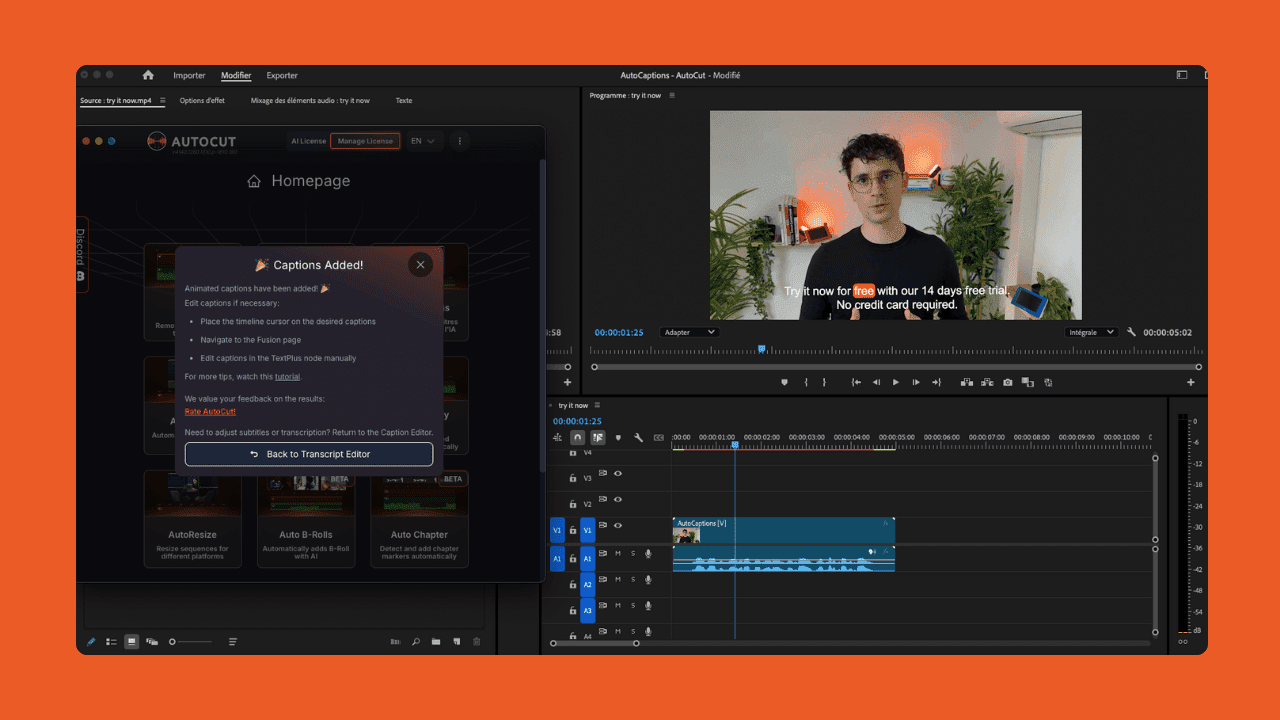Mute audio track A1
Image resolution: width=1280 pixels, height=720 pixels.
pos(618,553)
